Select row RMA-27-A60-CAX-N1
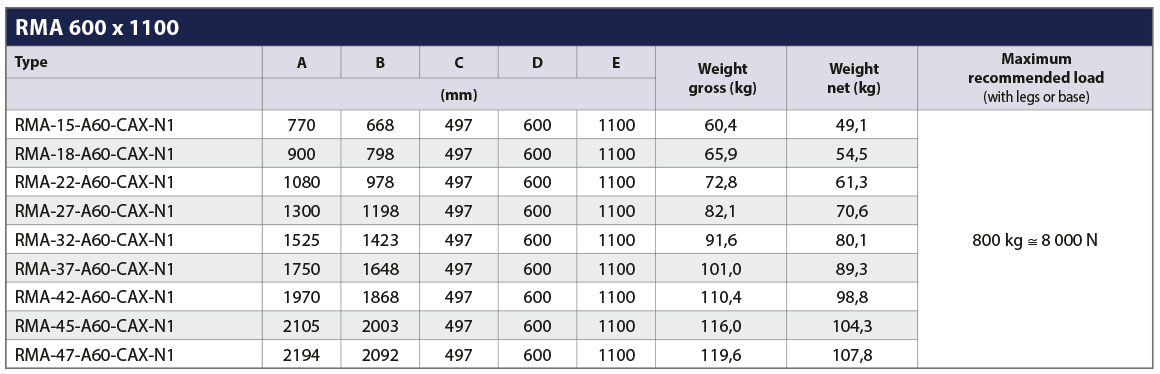The width and height of the screenshot is (1160, 374). coord(462,211)
